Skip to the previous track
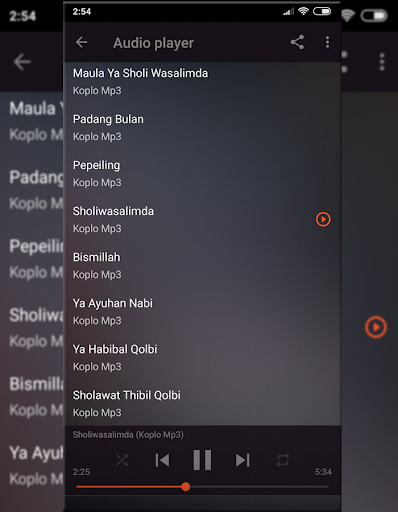The width and height of the screenshot is (398, 512). 162,460
